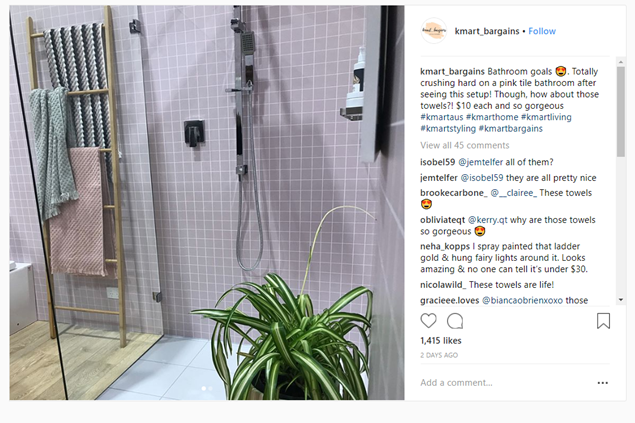This screenshot has width=635, height=423.
Task: Select the second carousel dot indicator
Action: coord(210,388)
